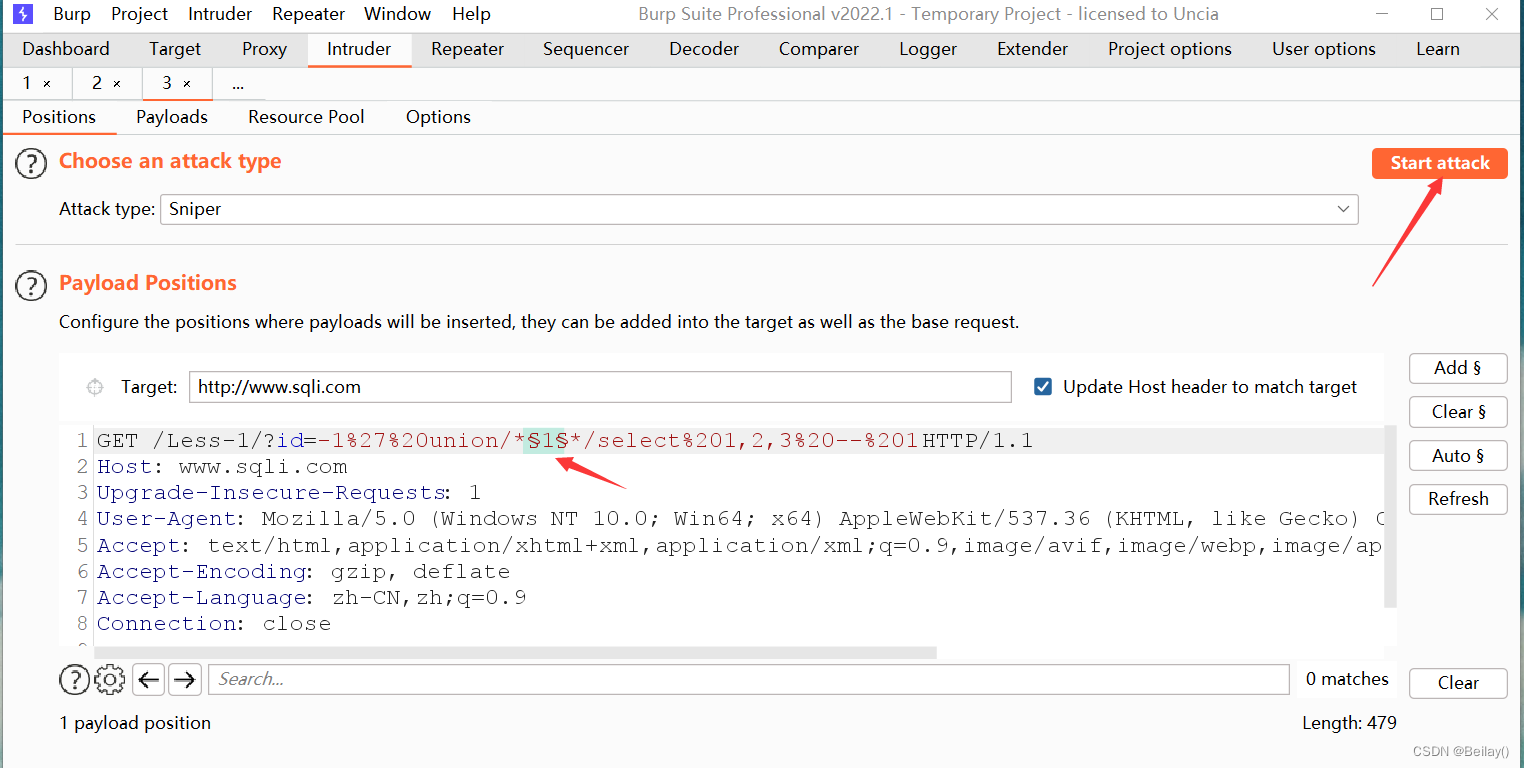Go to previous search match arrow
Viewport: 1524px width, 768px height.
pos(149,680)
